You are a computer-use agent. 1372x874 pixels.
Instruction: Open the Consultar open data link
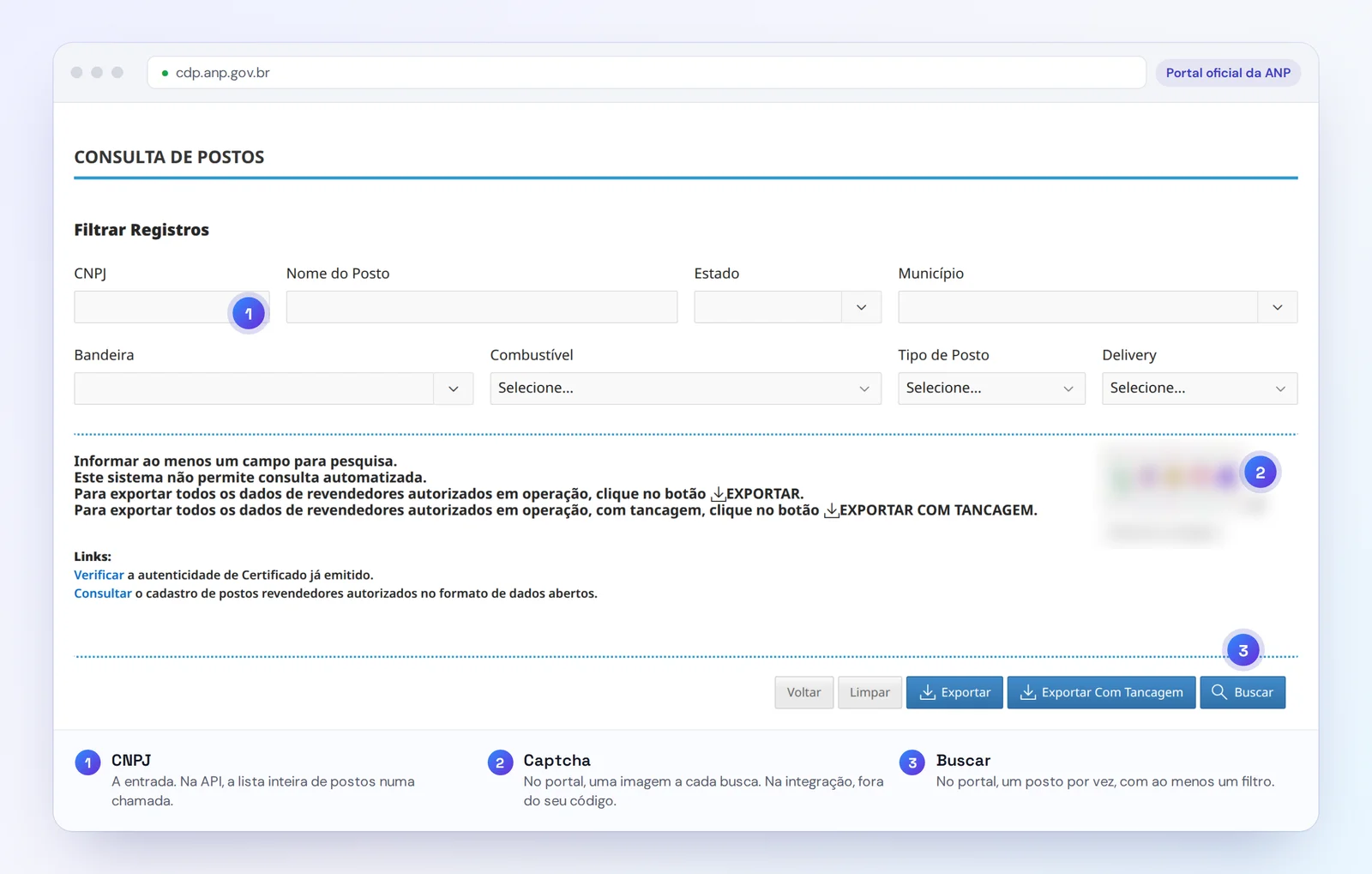click(x=103, y=594)
